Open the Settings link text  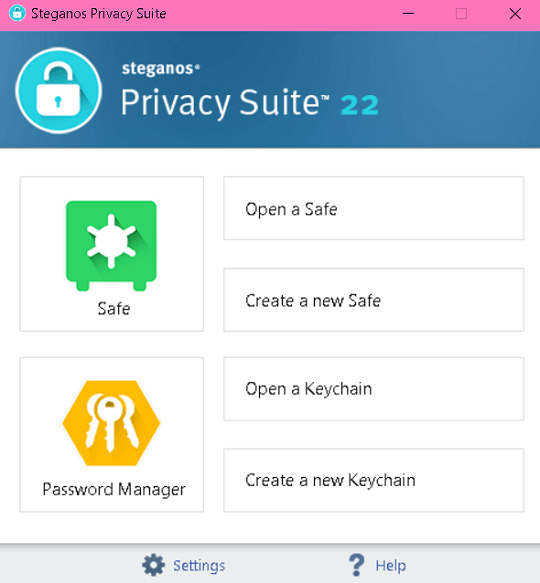(x=199, y=566)
